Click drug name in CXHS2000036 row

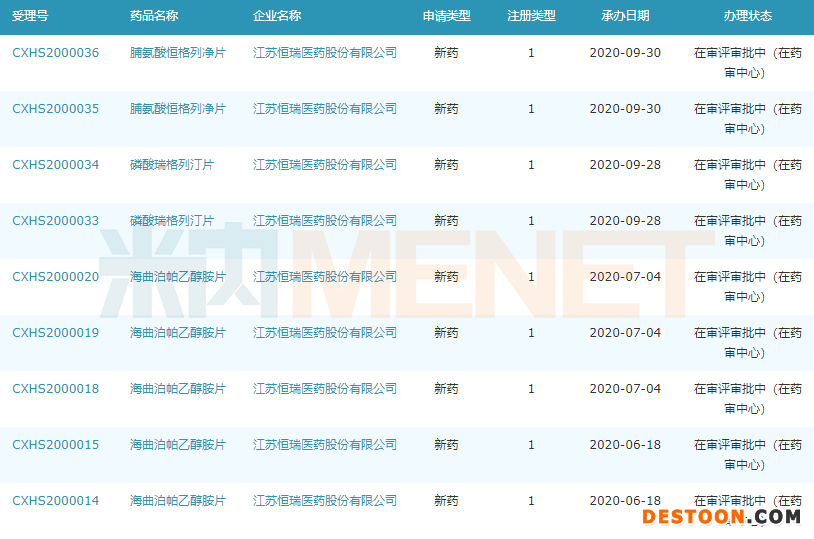click(178, 52)
